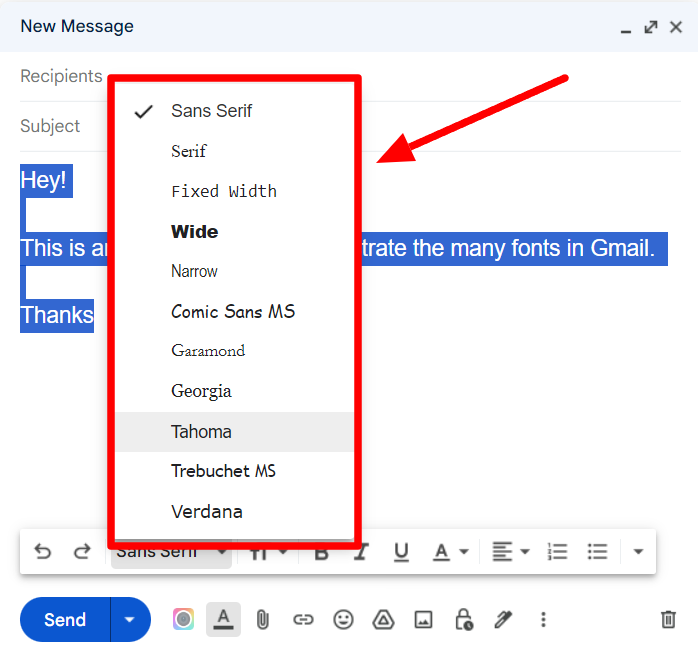
Task: Expand more formatting options arrow
Action: click(638, 552)
